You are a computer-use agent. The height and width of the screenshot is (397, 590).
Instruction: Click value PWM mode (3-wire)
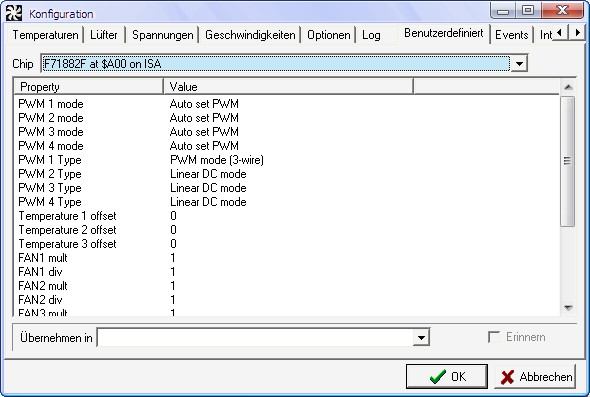(217, 160)
